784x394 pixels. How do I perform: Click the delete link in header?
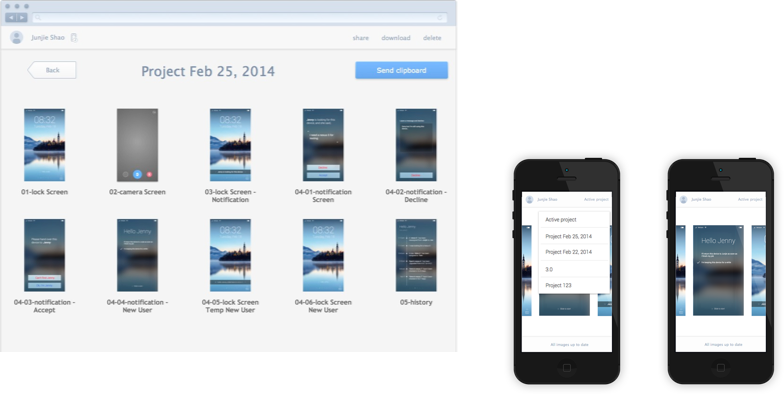(x=432, y=38)
